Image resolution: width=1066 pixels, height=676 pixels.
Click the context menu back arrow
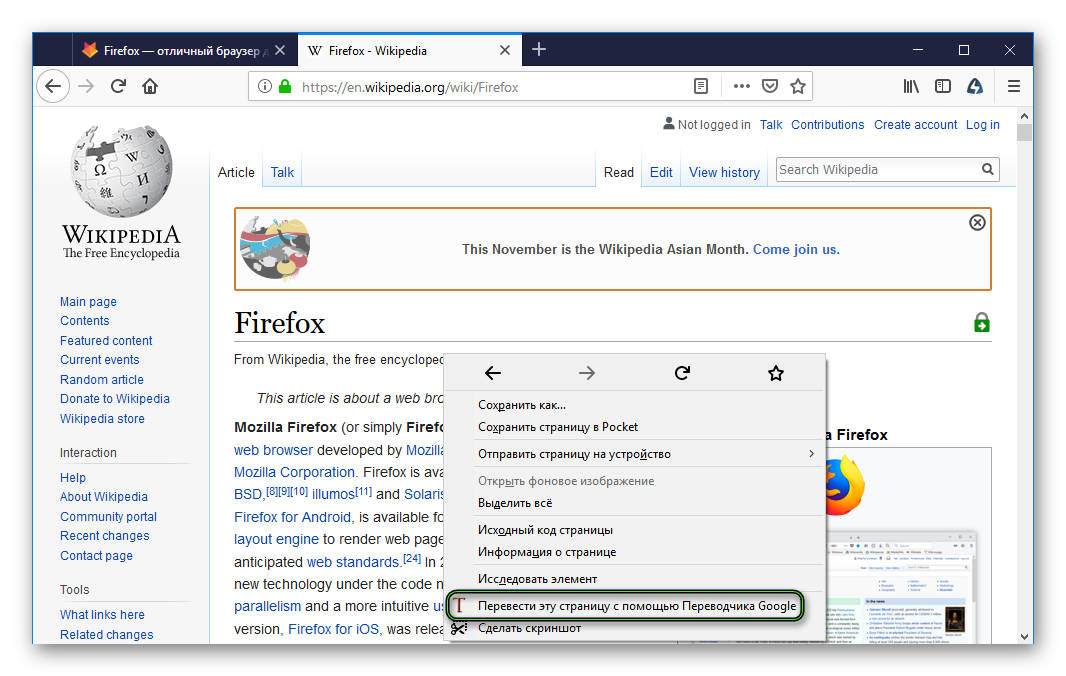[x=493, y=373]
